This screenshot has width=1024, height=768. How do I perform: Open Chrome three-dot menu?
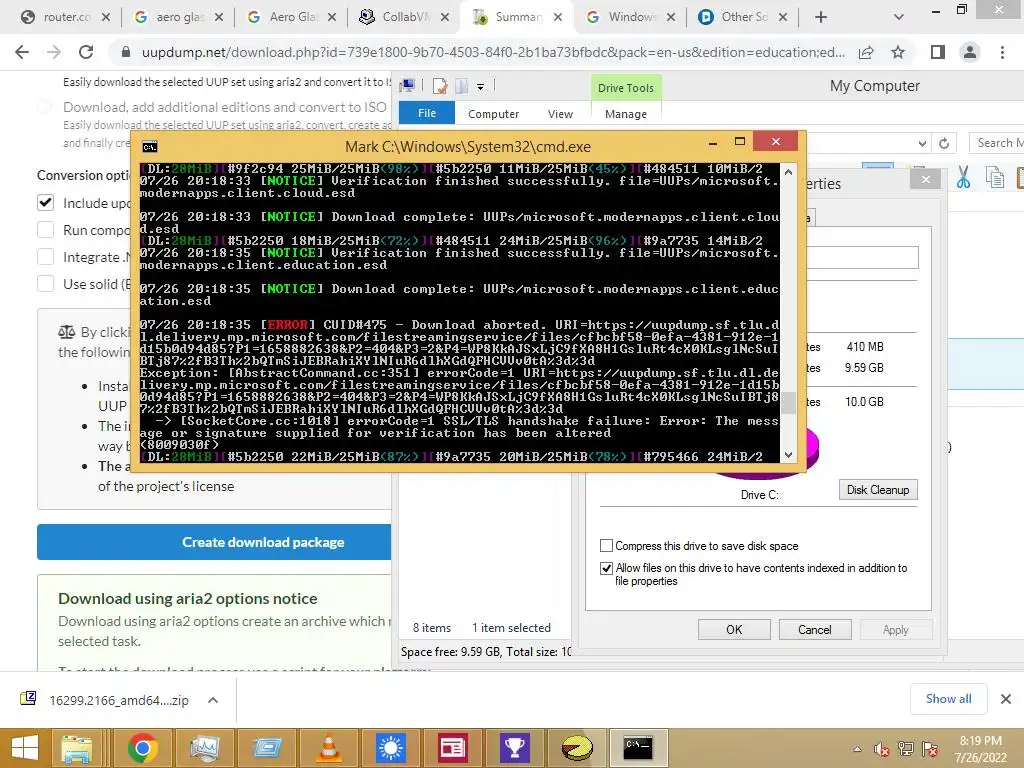(1002, 52)
